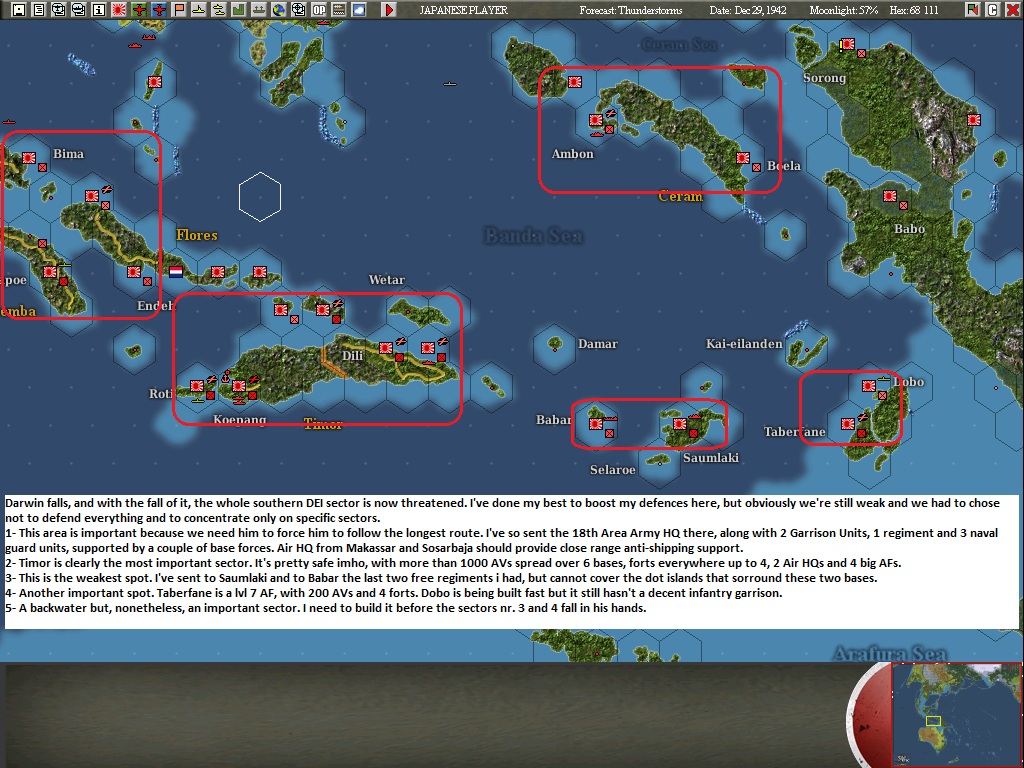This screenshot has height=768, width=1024.
Task: Click the 'Damar' island label
Action: pyautogui.click(x=598, y=344)
